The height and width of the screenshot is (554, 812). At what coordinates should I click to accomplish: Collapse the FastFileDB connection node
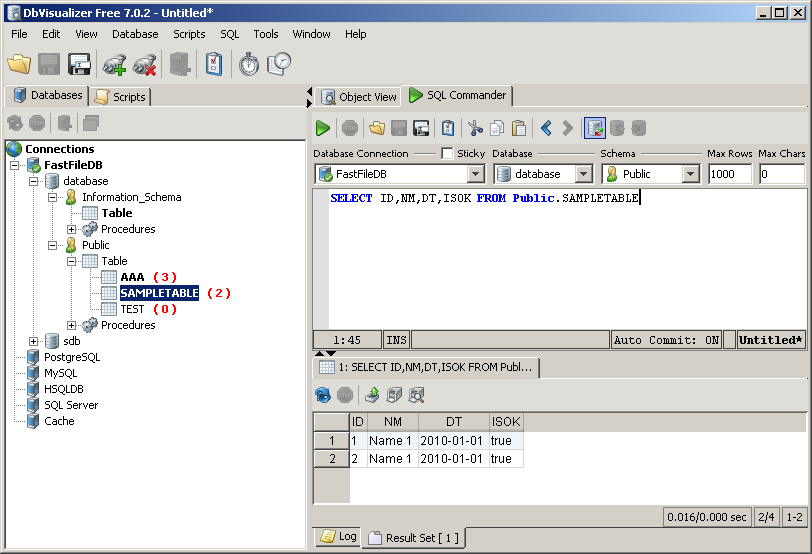[x=14, y=165]
